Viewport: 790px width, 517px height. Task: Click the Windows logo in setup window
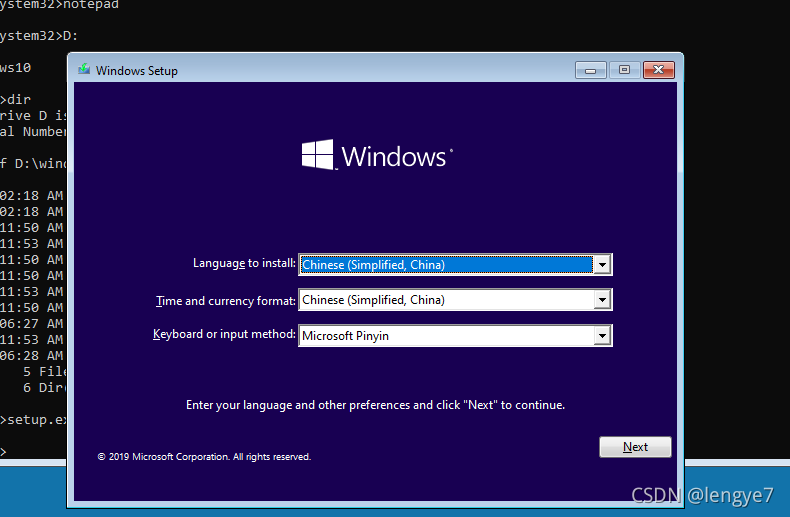click(x=377, y=155)
